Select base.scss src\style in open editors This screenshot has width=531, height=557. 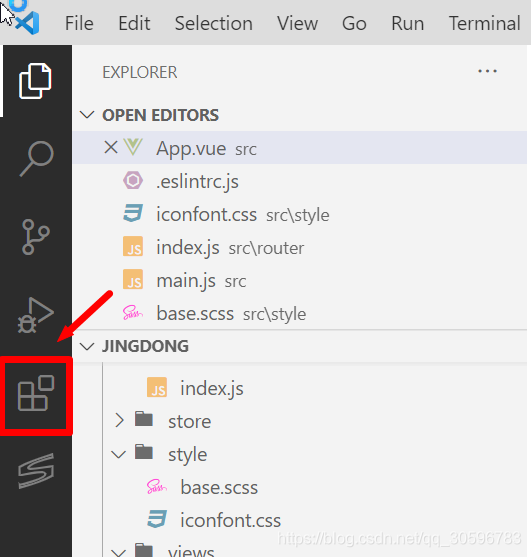[299, 313]
